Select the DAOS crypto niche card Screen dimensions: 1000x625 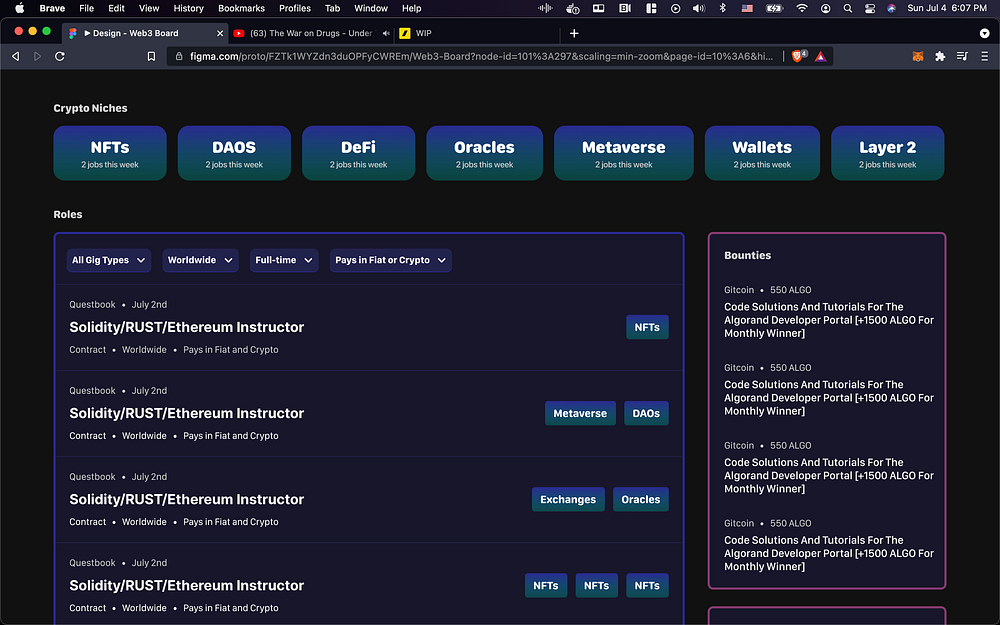coord(234,153)
